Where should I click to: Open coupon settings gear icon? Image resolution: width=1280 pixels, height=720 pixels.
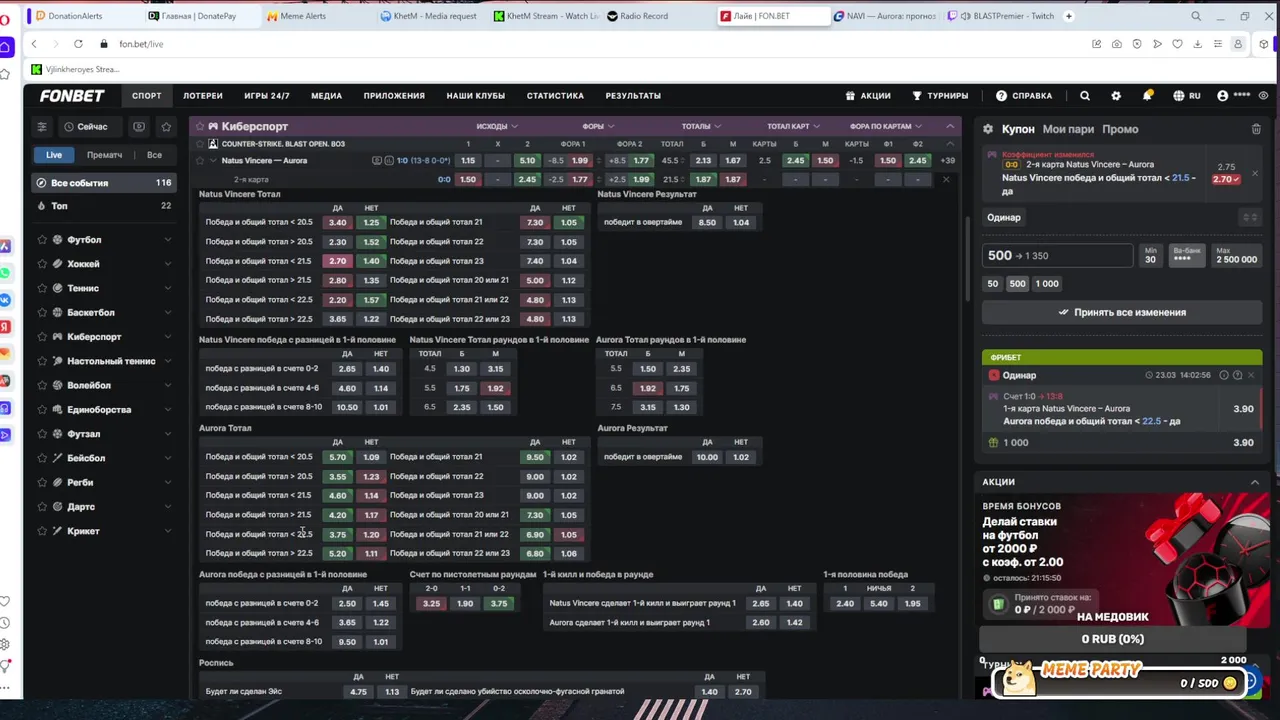click(988, 129)
